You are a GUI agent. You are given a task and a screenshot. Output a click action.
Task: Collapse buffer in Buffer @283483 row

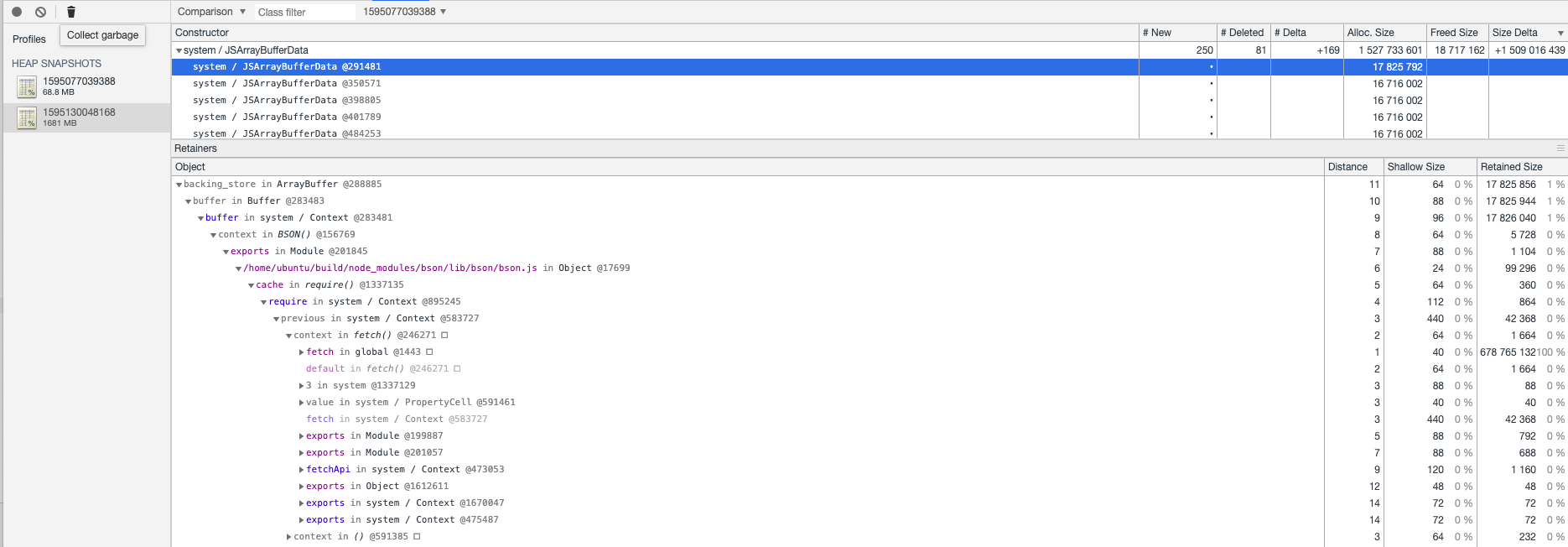tap(188, 201)
